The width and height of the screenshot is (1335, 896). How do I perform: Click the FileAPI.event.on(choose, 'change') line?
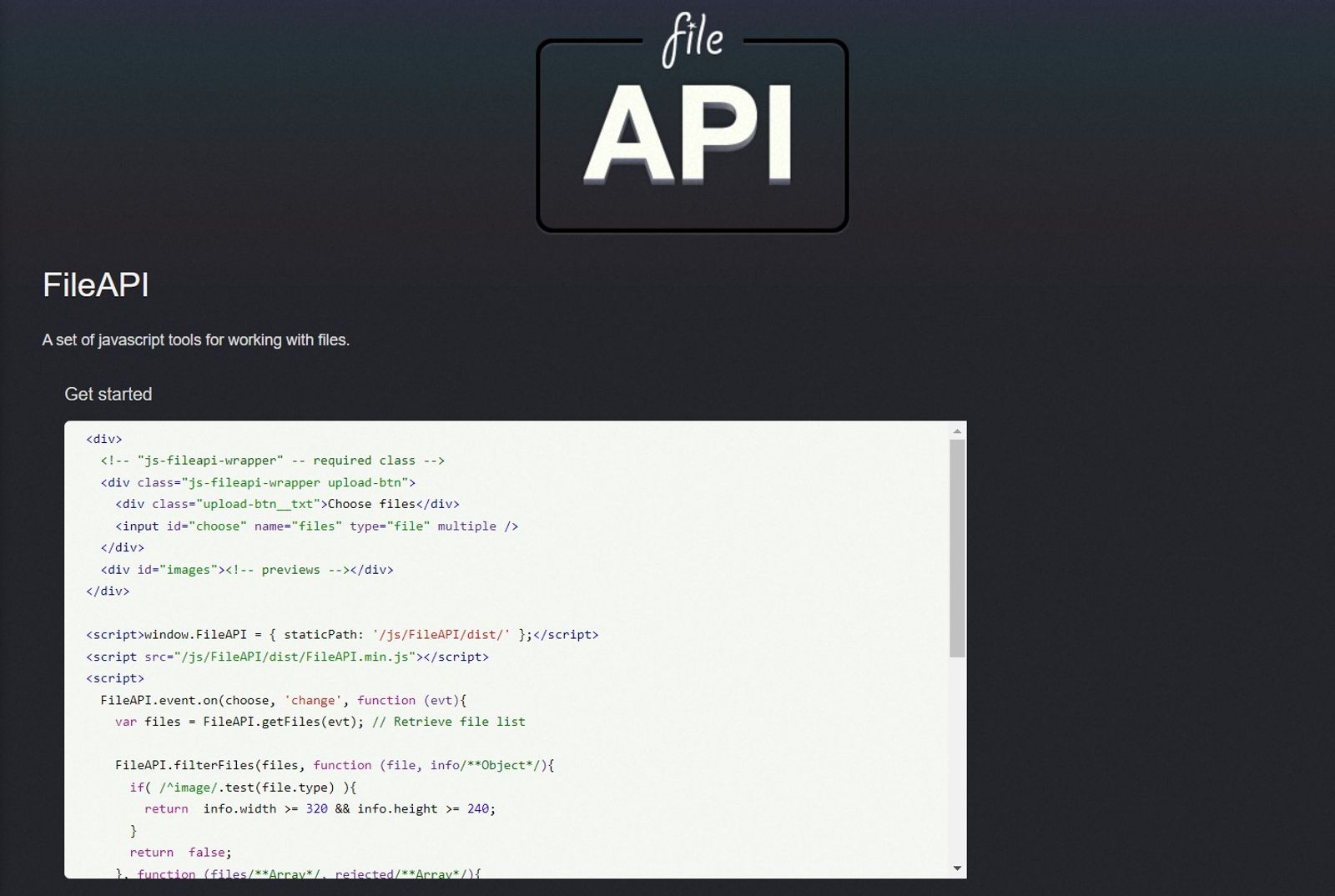(284, 701)
